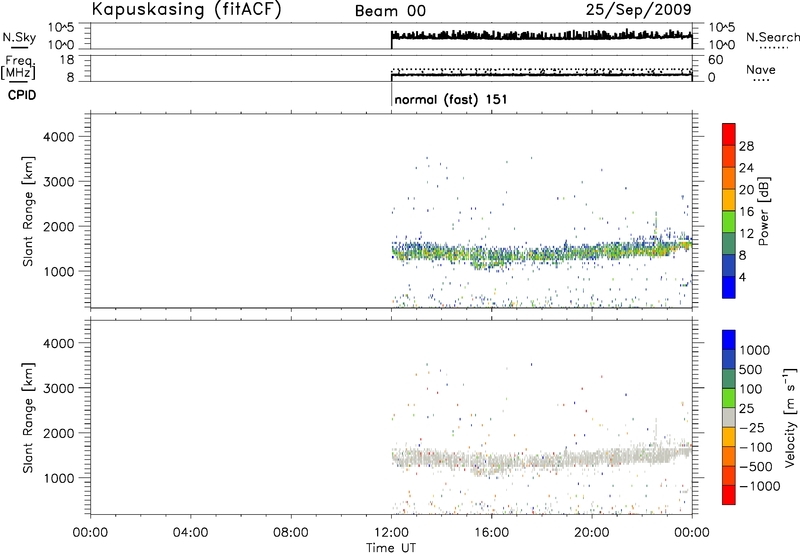Click the velocity panel 'Slant Range [km]' label

point(28,418)
